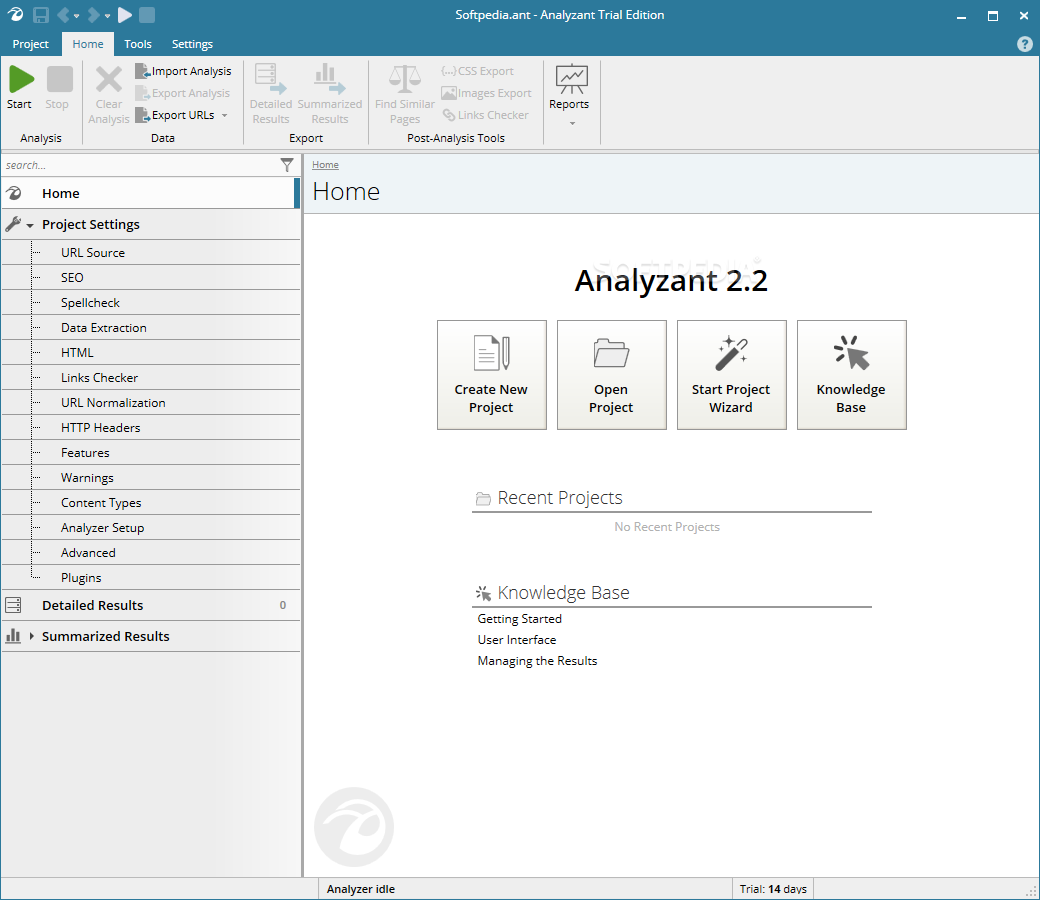Screen dimensions: 1040x900
Task: Click the Back arrow in title bar
Action: (64, 15)
